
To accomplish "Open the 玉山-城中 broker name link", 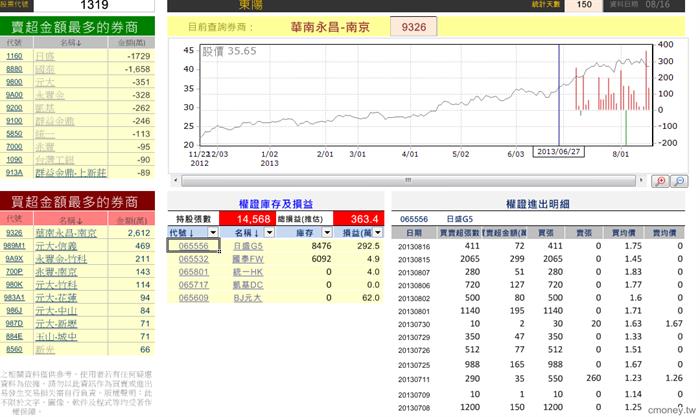I will pyautogui.click(x=56, y=337).
